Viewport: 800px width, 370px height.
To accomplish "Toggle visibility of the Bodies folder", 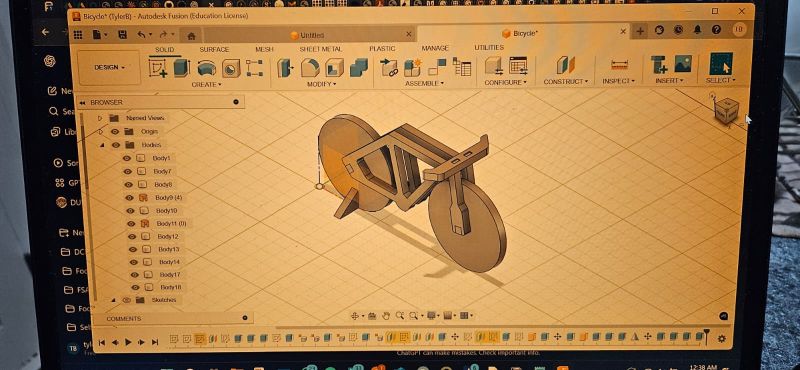I will [x=116, y=145].
